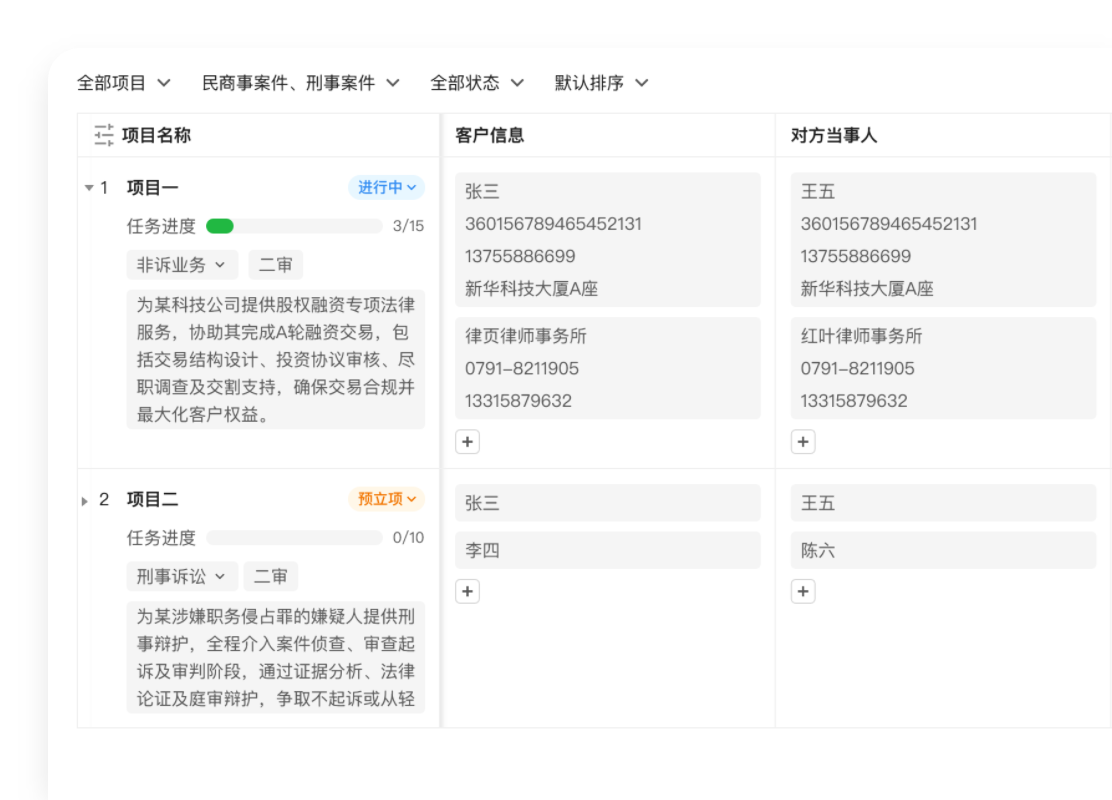
Task: Add customer info entry for 项目一
Action: point(467,442)
